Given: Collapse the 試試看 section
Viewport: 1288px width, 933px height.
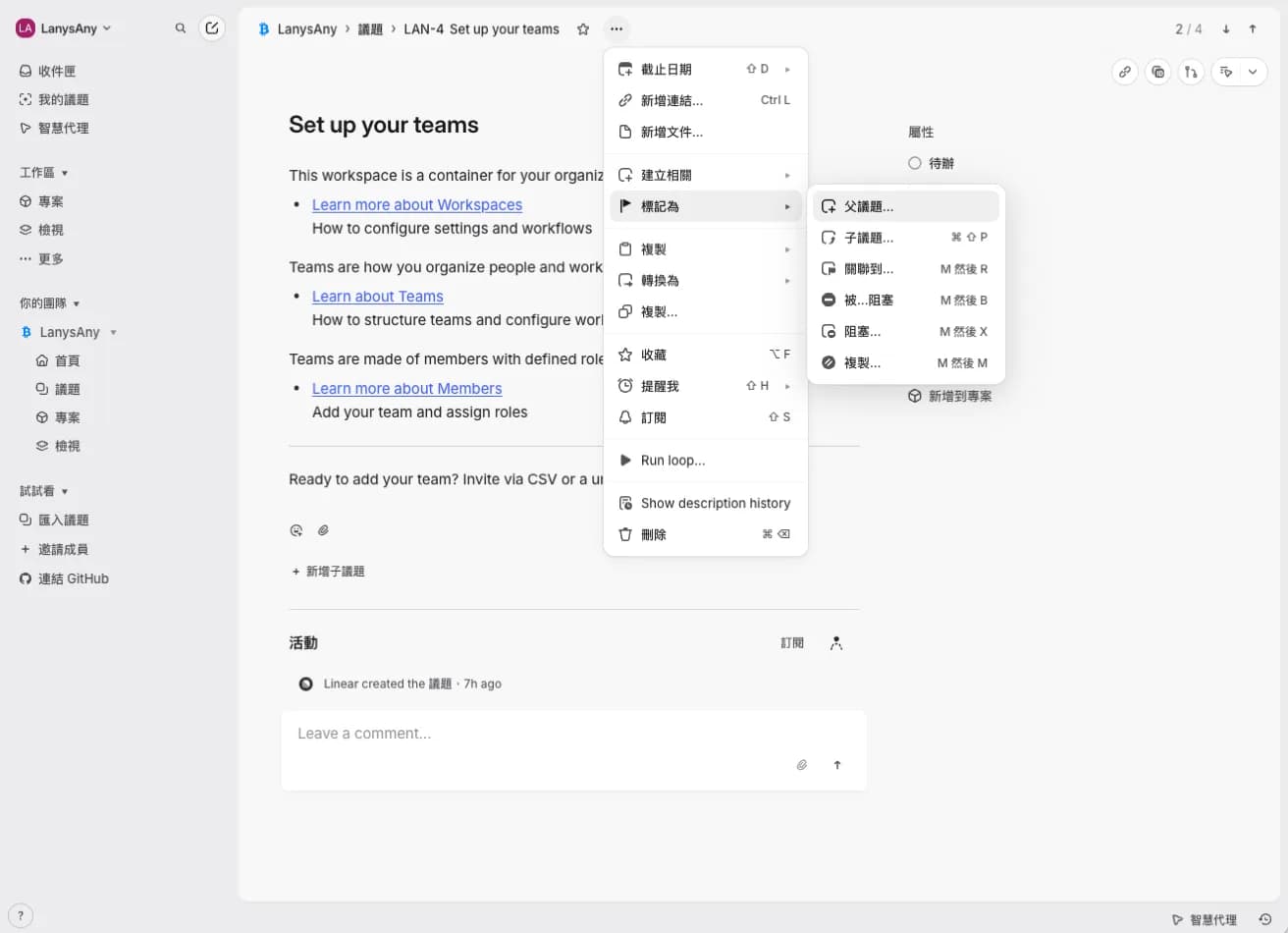Looking at the screenshot, I should [44, 491].
